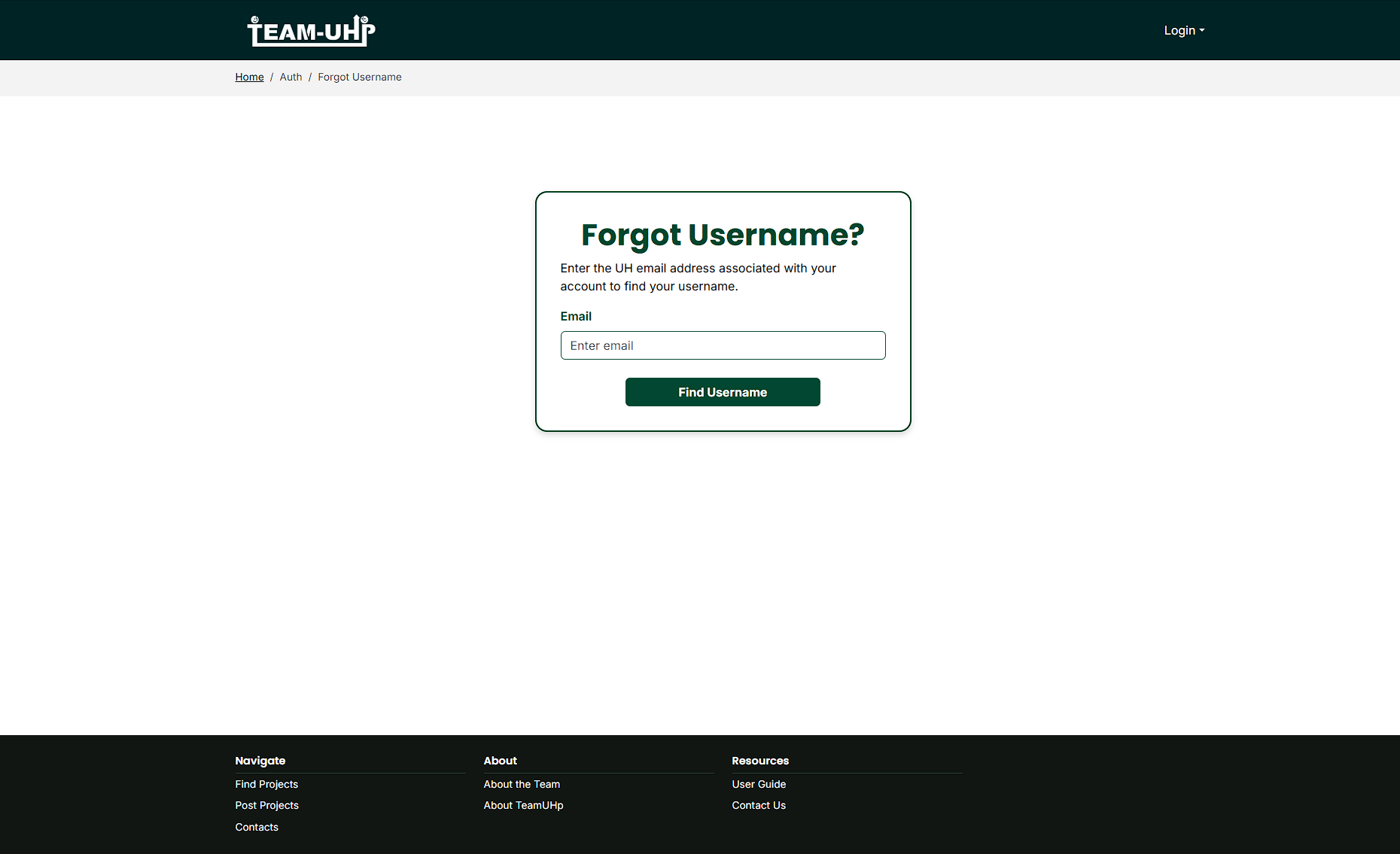Open the User Guide link
This screenshot has width=1400, height=854.
pyautogui.click(x=759, y=784)
